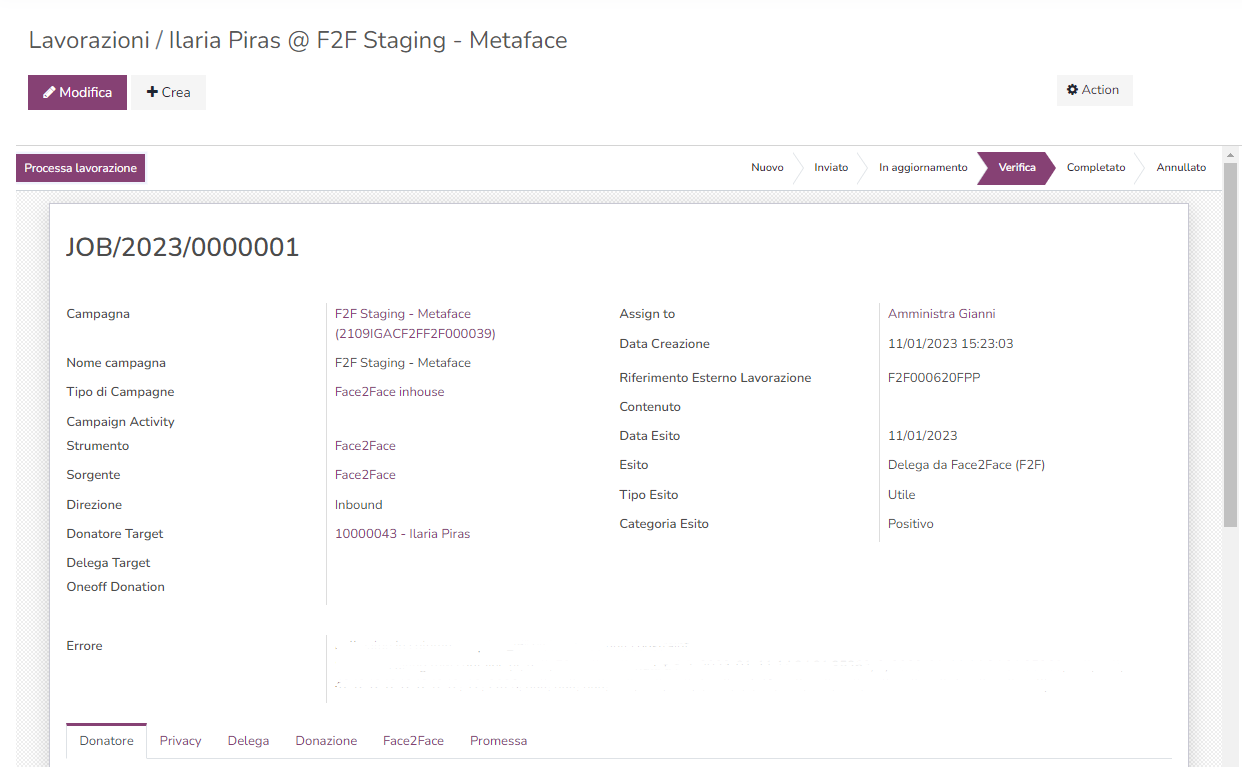Select In aggiornamento status stage
The height and width of the screenshot is (767, 1242).
(922, 168)
